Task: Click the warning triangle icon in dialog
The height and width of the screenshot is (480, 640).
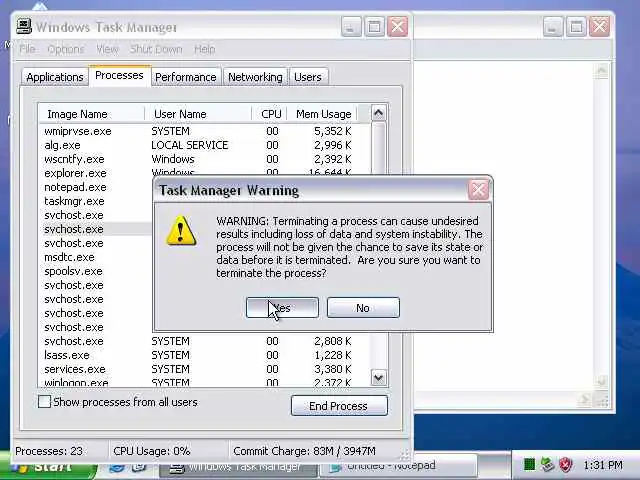Action: click(x=181, y=231)
